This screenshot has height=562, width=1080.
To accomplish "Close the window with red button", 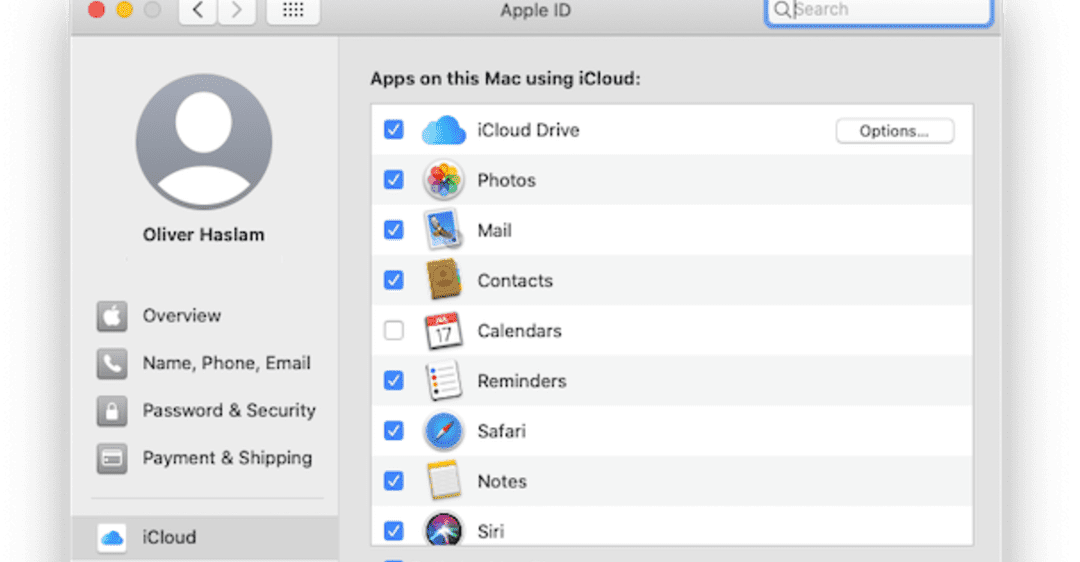I will tap(96, 10).
